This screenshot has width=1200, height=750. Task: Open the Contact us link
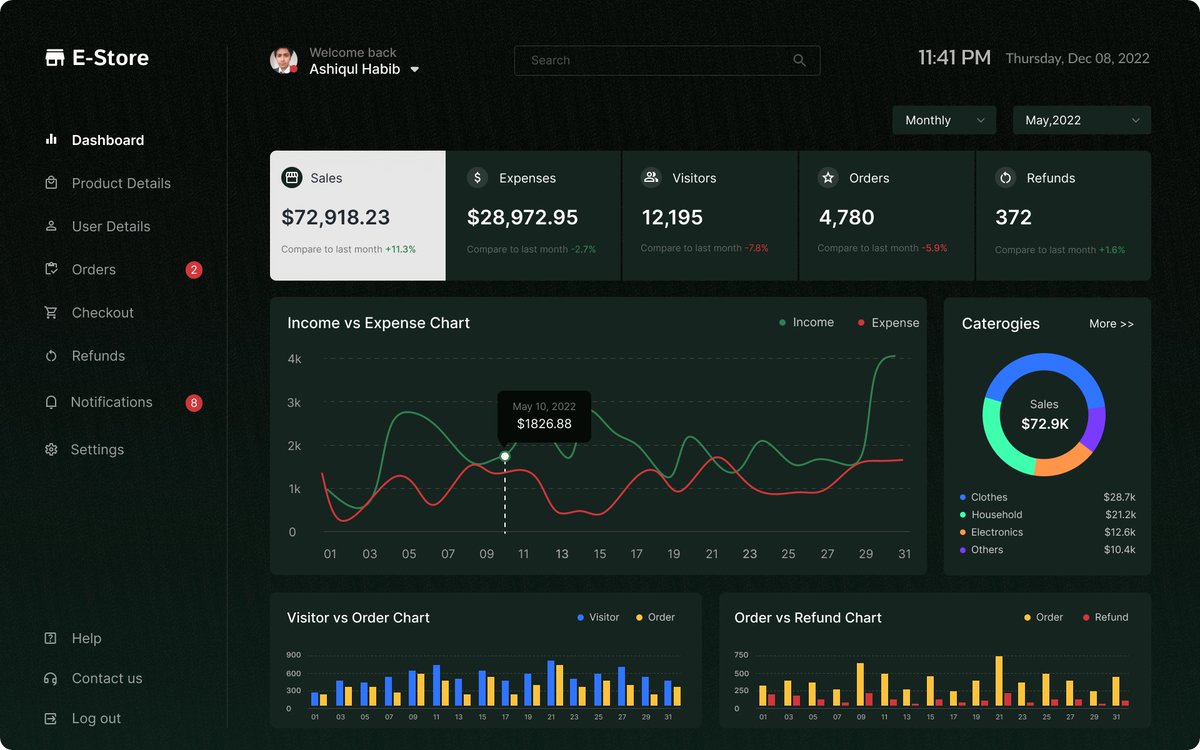click(x=107, y=678)
